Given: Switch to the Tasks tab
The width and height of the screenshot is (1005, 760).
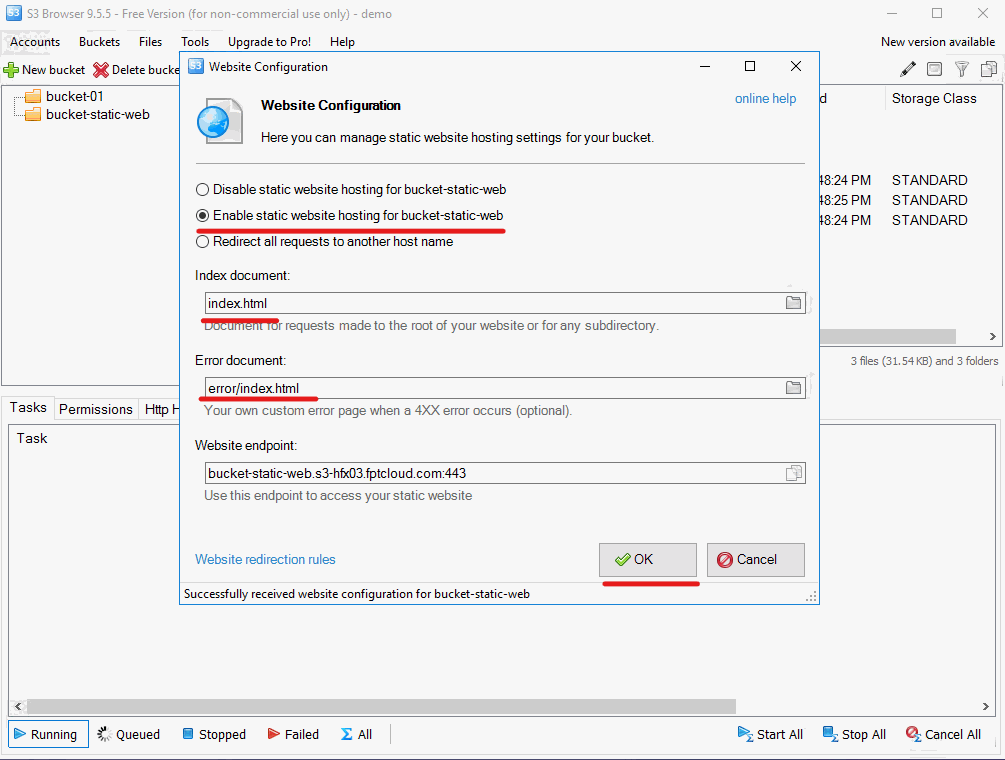Looking at the screenshot, I should point(28,408).
